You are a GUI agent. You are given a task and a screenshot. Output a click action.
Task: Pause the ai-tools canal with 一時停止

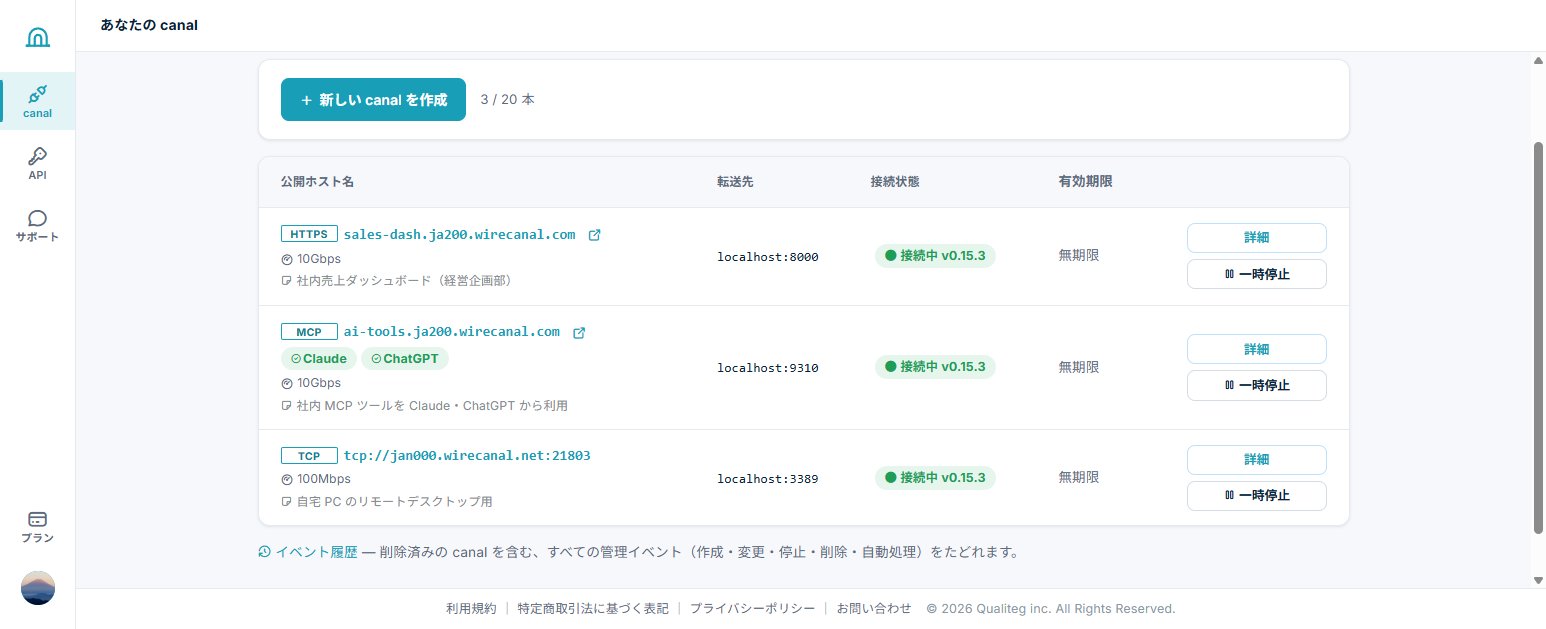(1256, 385)
